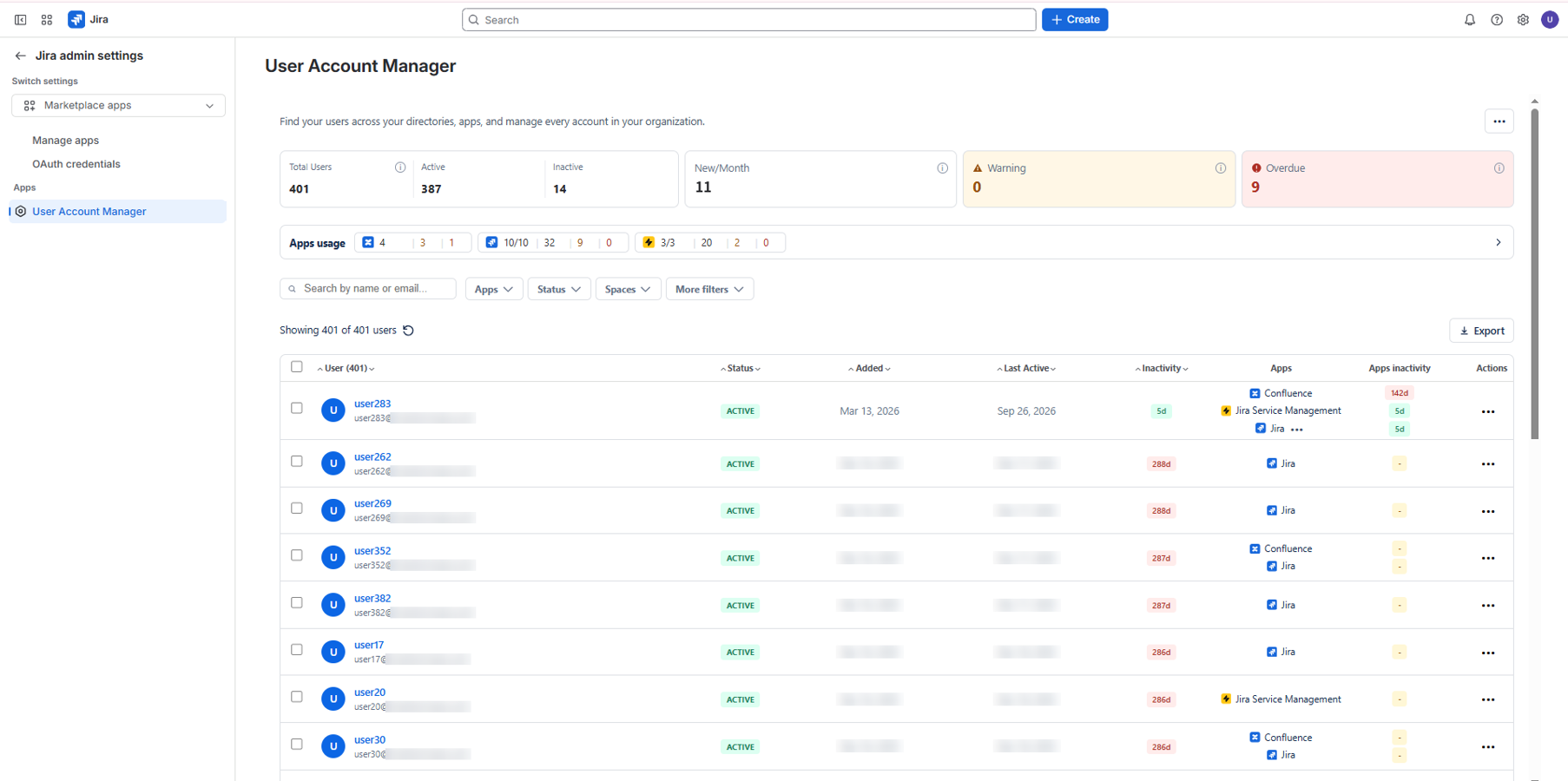Open the Status filter dropdown
This screenshot has height=781, width=1568.
pyautogui.click(x=558, y=289)
